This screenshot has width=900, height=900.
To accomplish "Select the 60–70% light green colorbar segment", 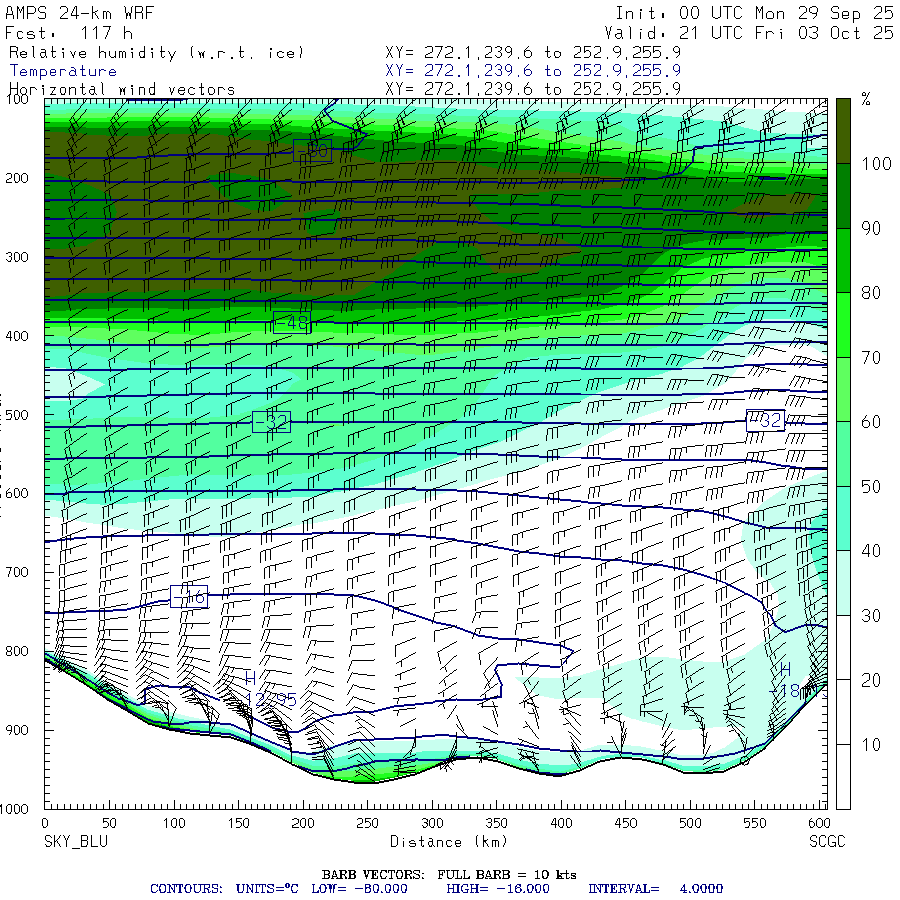I will [x=843, y=389].
